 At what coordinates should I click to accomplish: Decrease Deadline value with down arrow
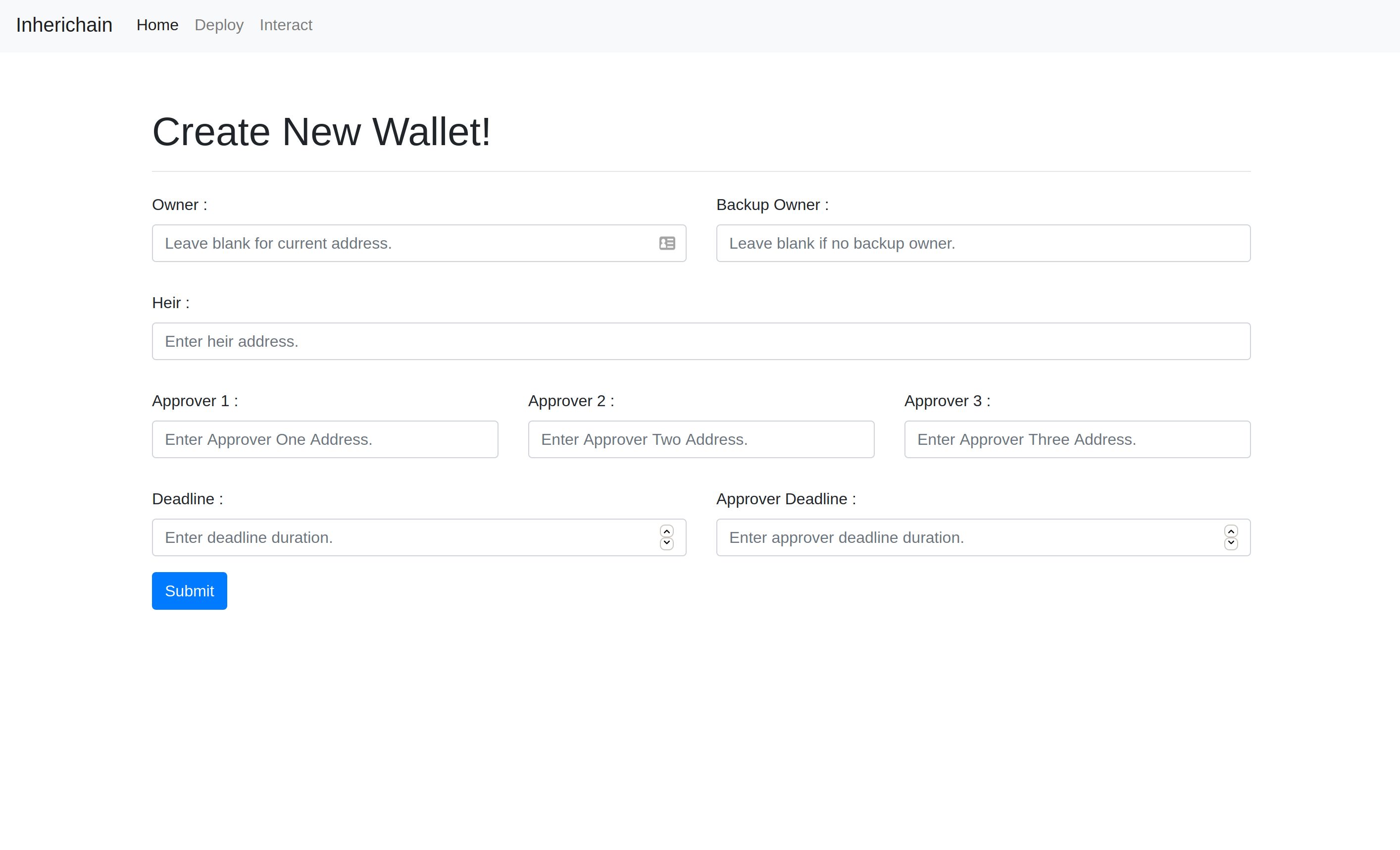667,543
